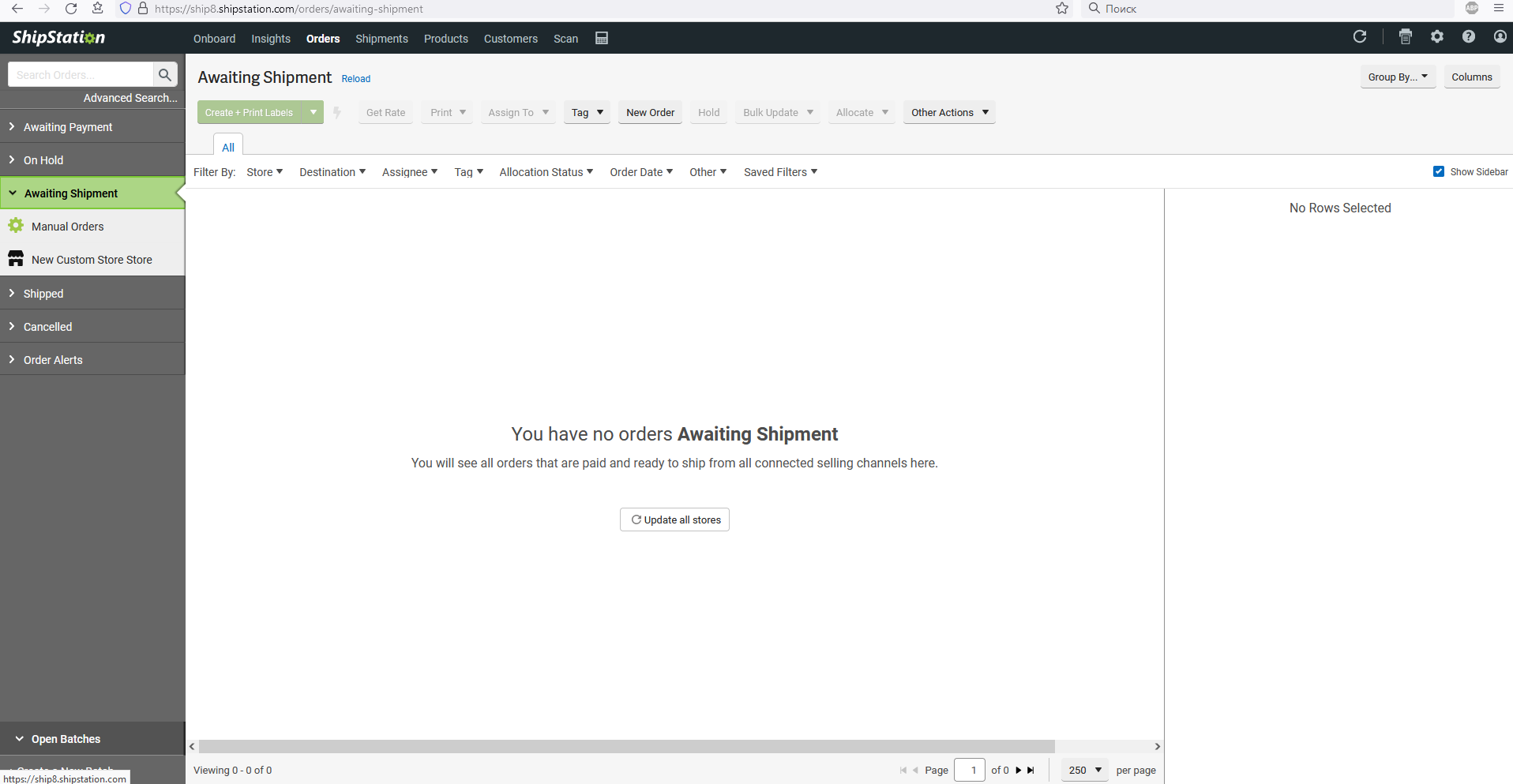Click the Reload link

coord(356,79)
